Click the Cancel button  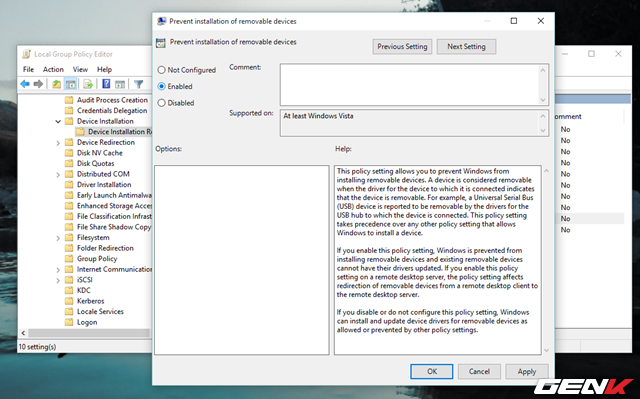click(x=479, y=371)
